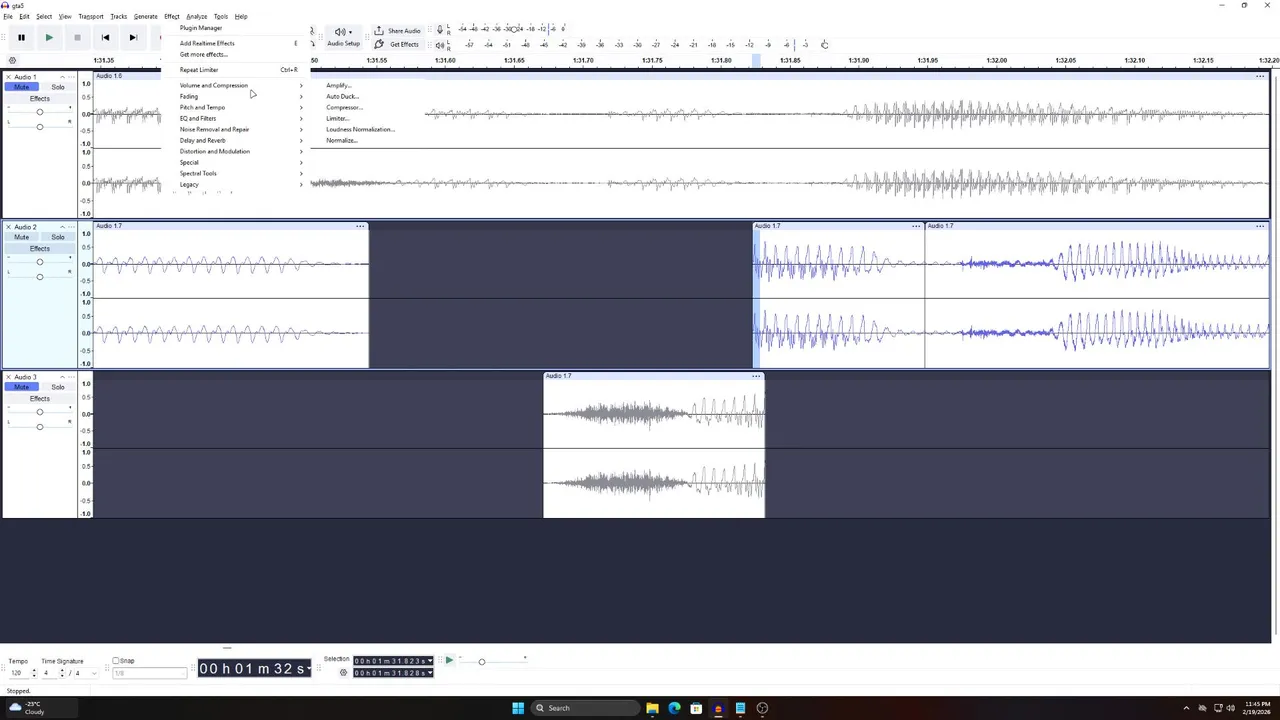
Task: Solo the Audio 1 track
Action: tap(58, 87)
